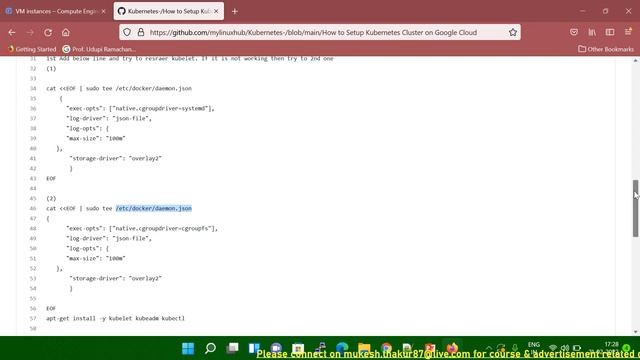Close the Kubernetes GitHub tab
The image size is (640, 360).
216,11
